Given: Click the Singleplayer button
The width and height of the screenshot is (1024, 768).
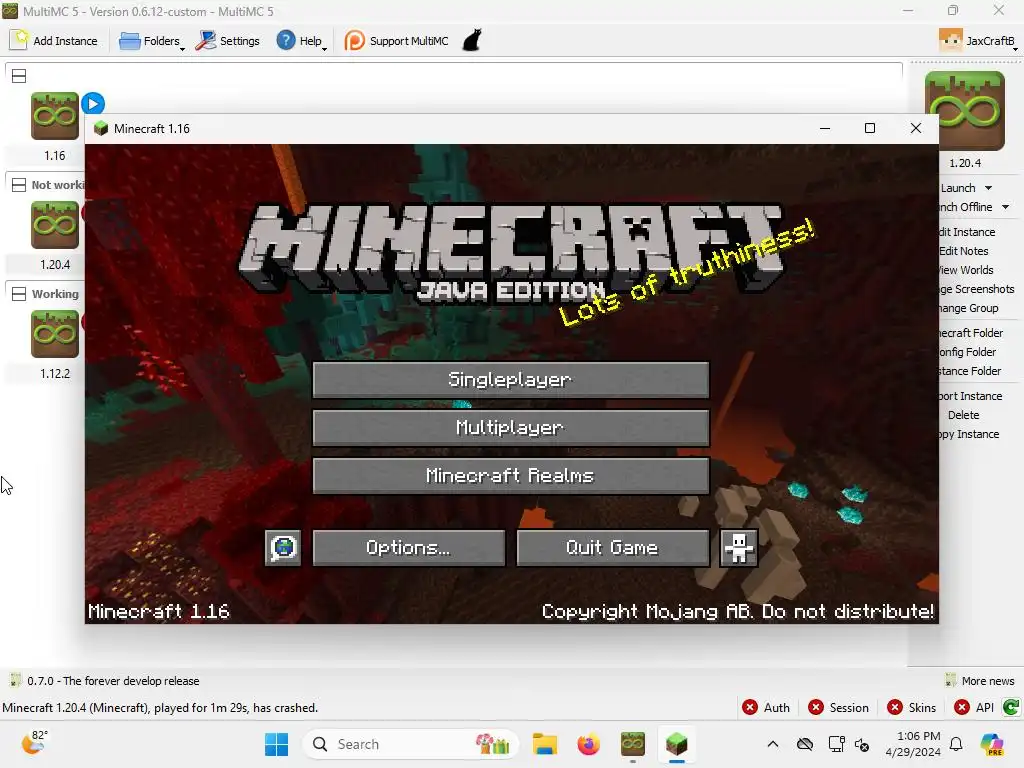Looking at the screenshot, I should [511, 379].
